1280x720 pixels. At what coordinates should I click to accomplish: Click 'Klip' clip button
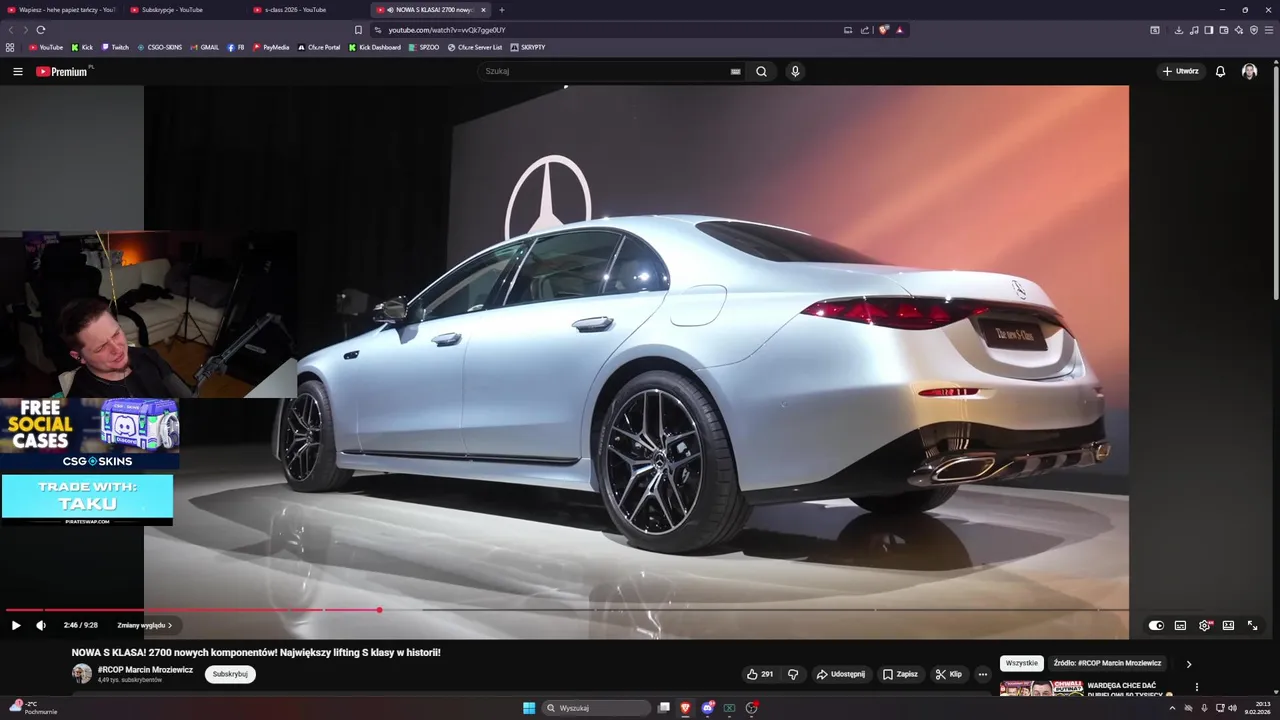point(948,674)
